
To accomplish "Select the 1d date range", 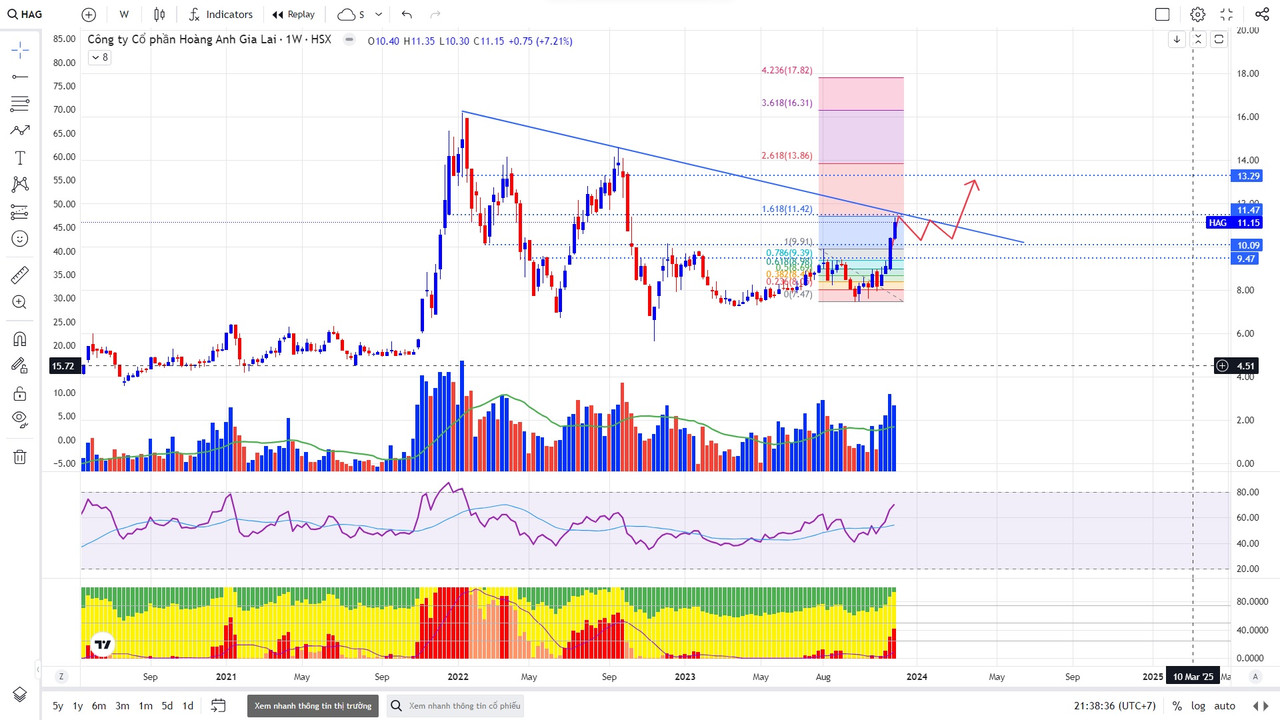I will [188, 706].
